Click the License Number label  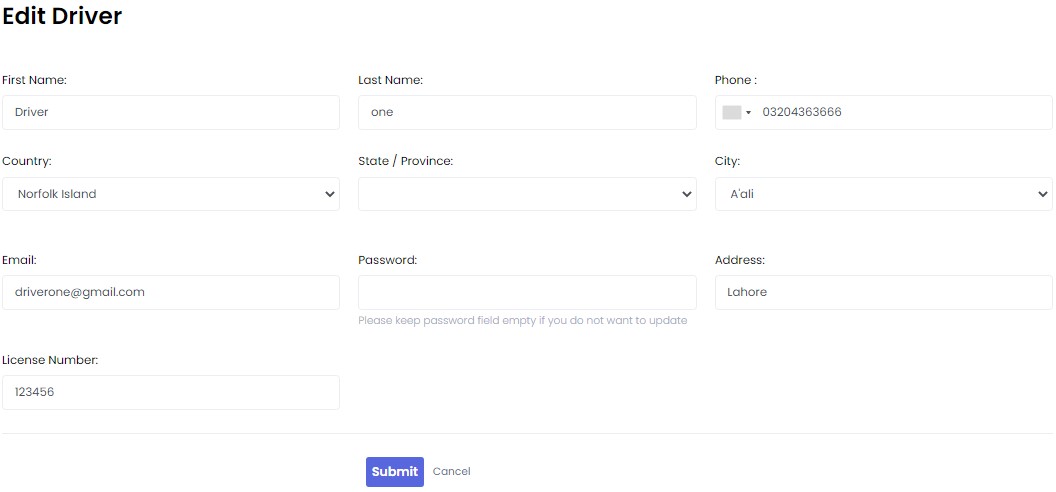pos(50,360)
